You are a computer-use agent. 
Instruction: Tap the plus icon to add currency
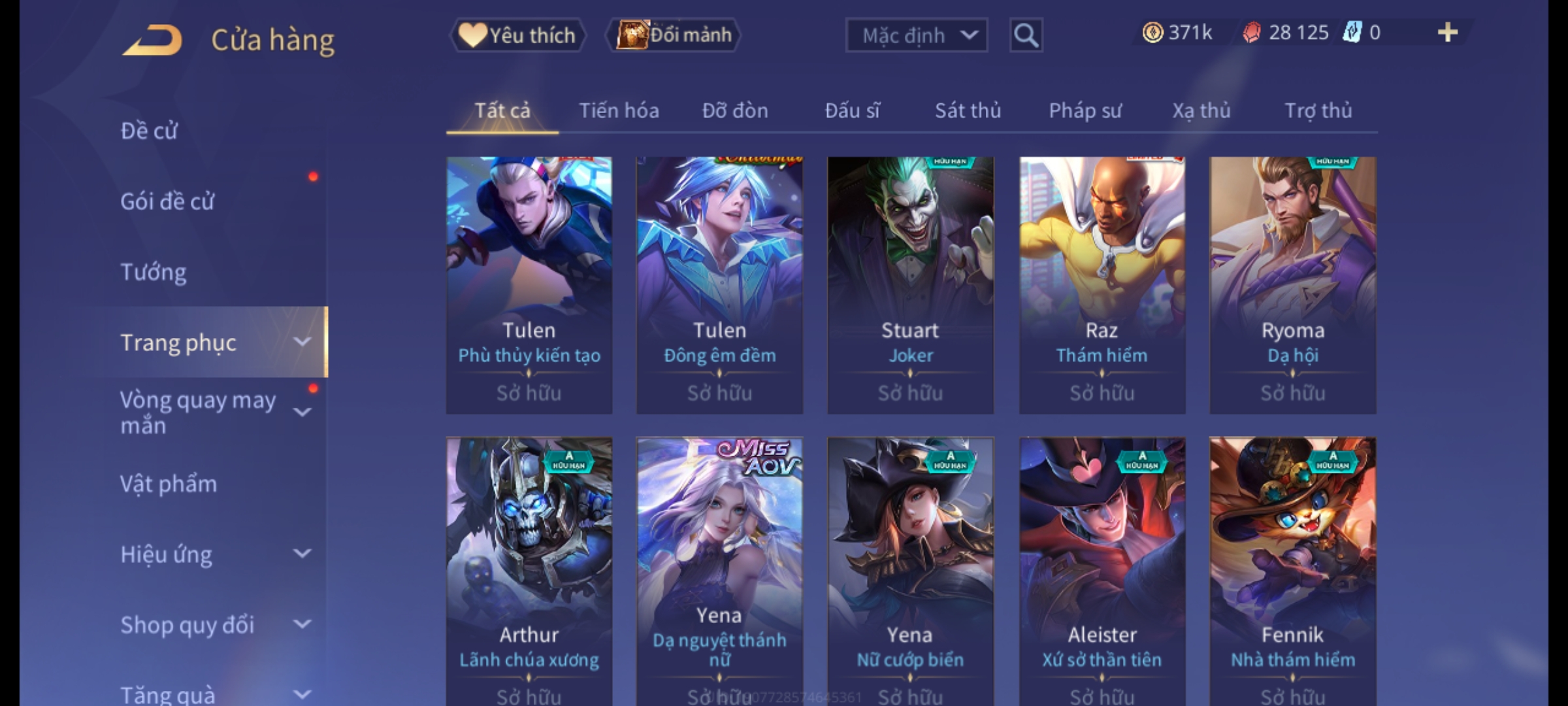coord(1448,32)
